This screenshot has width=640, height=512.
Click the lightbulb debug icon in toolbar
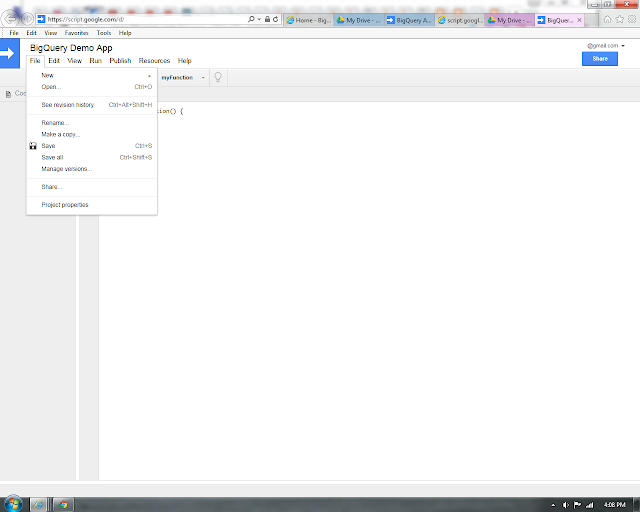coord(218,77)
